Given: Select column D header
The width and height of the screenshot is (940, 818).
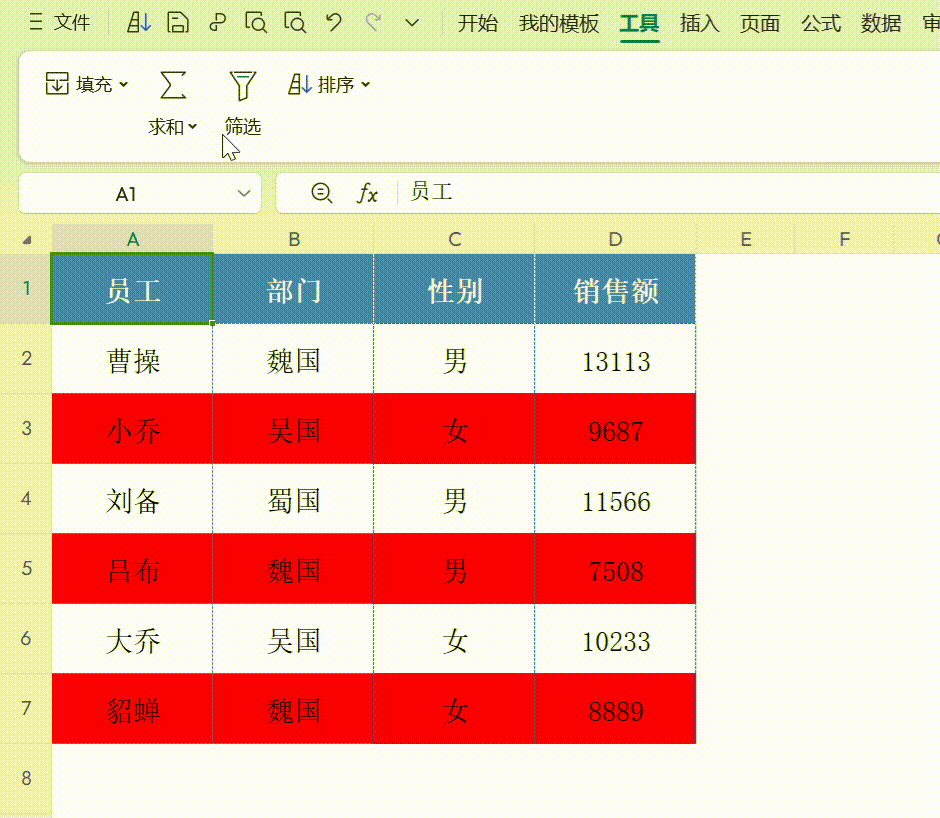Looking at the screenshot, I should coord(615,239).
